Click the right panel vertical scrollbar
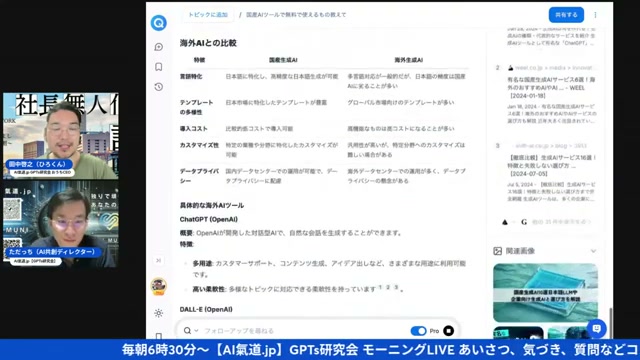 point(611,322)
